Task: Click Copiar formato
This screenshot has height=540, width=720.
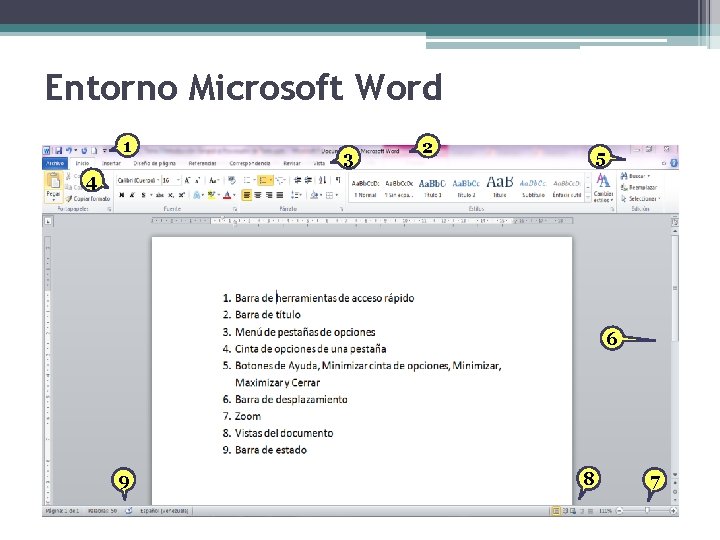Action: point(88,199)
